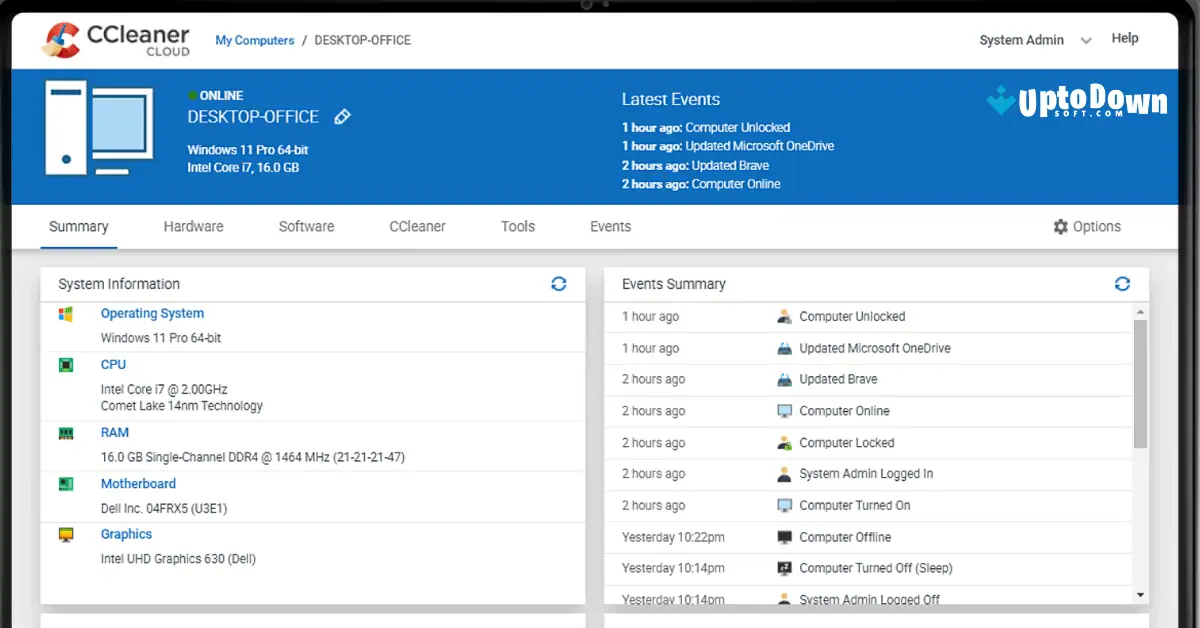Click the Operating System link text
Image resolution: width=1200 pixels, height=628 pixels.
tap(152, 313)
